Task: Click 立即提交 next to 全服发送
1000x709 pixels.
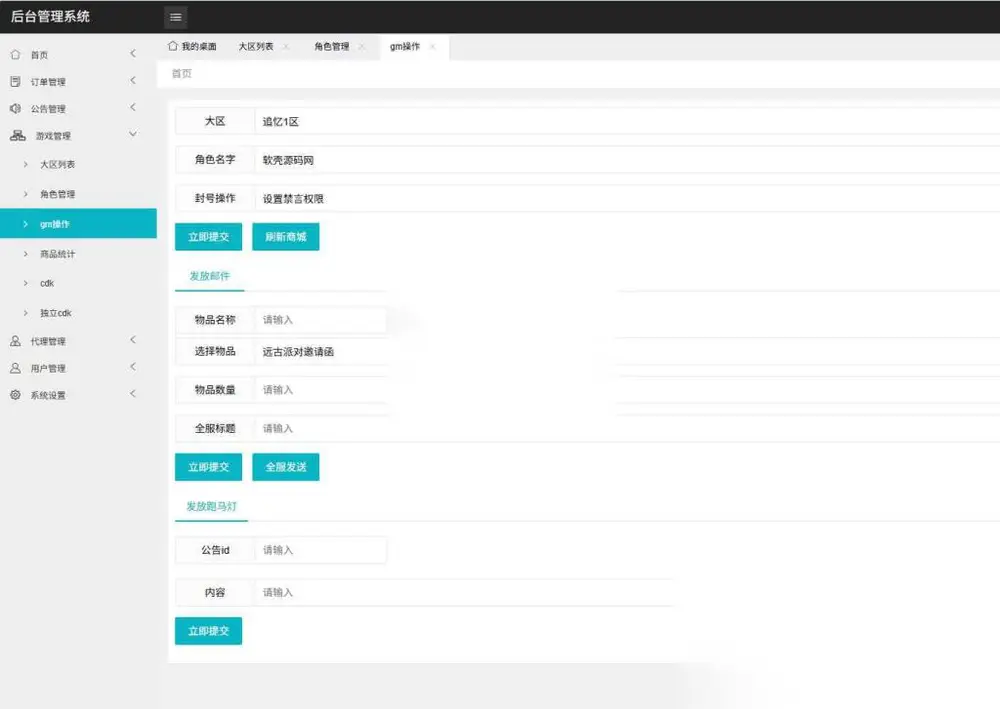Action: 209,467
